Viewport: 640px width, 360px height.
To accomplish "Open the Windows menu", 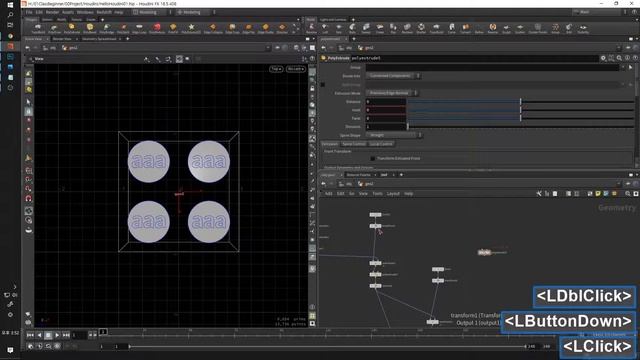I will coord(85,12).
